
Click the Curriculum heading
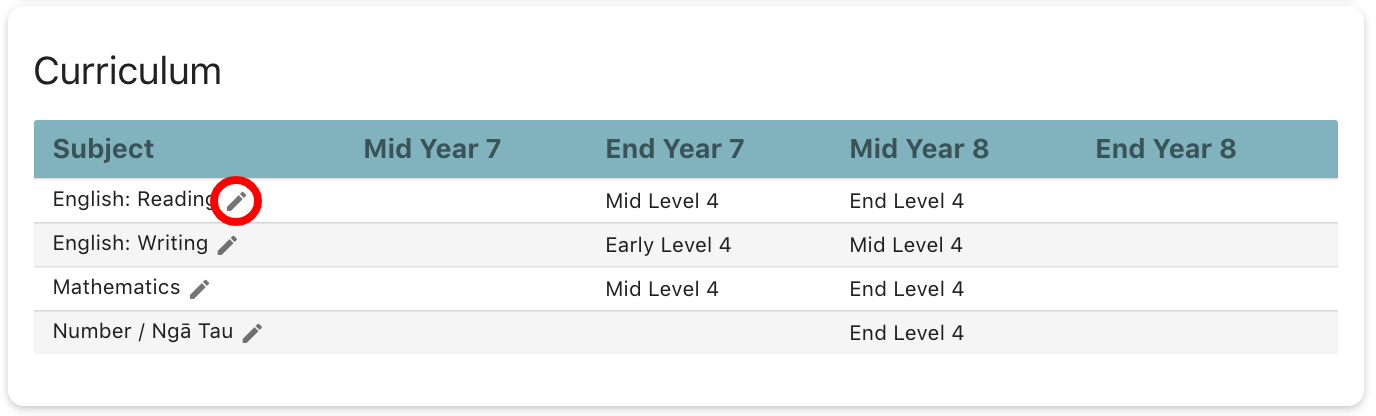127,72
